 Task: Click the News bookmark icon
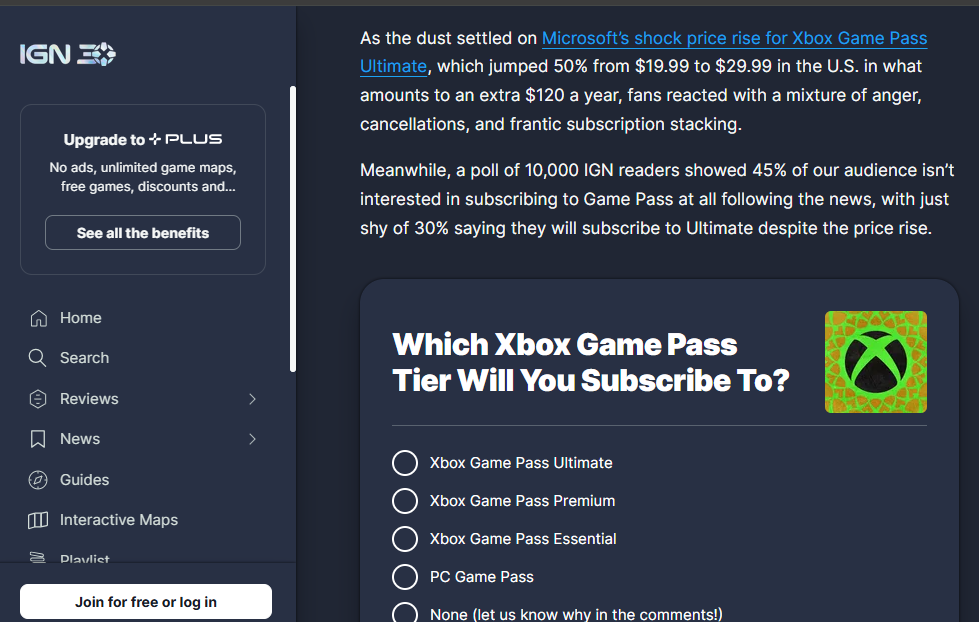point(38,439)
